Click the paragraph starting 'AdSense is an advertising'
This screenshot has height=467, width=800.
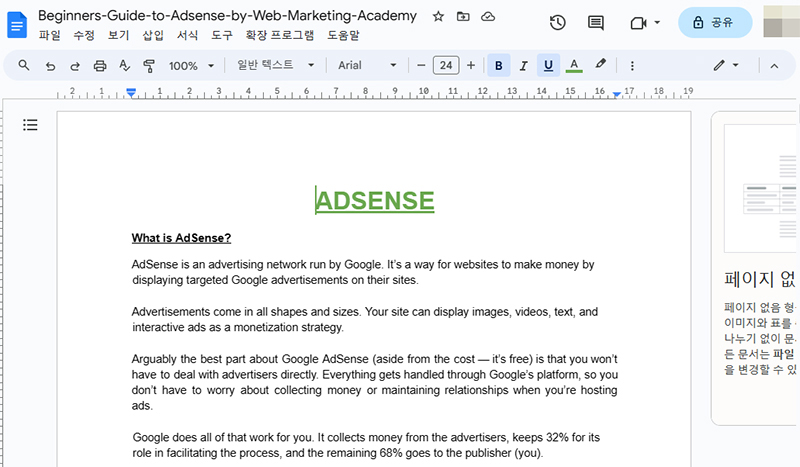pos(363,272)
